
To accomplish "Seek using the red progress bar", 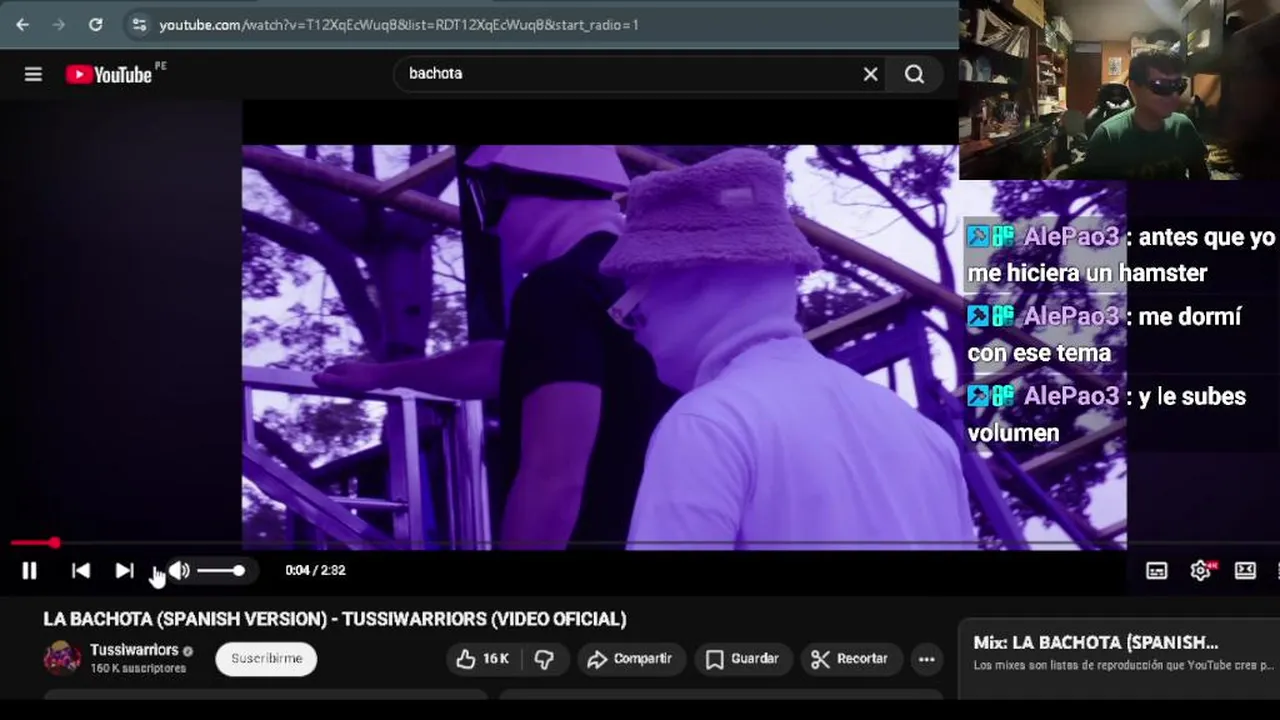I will (32, 543).
